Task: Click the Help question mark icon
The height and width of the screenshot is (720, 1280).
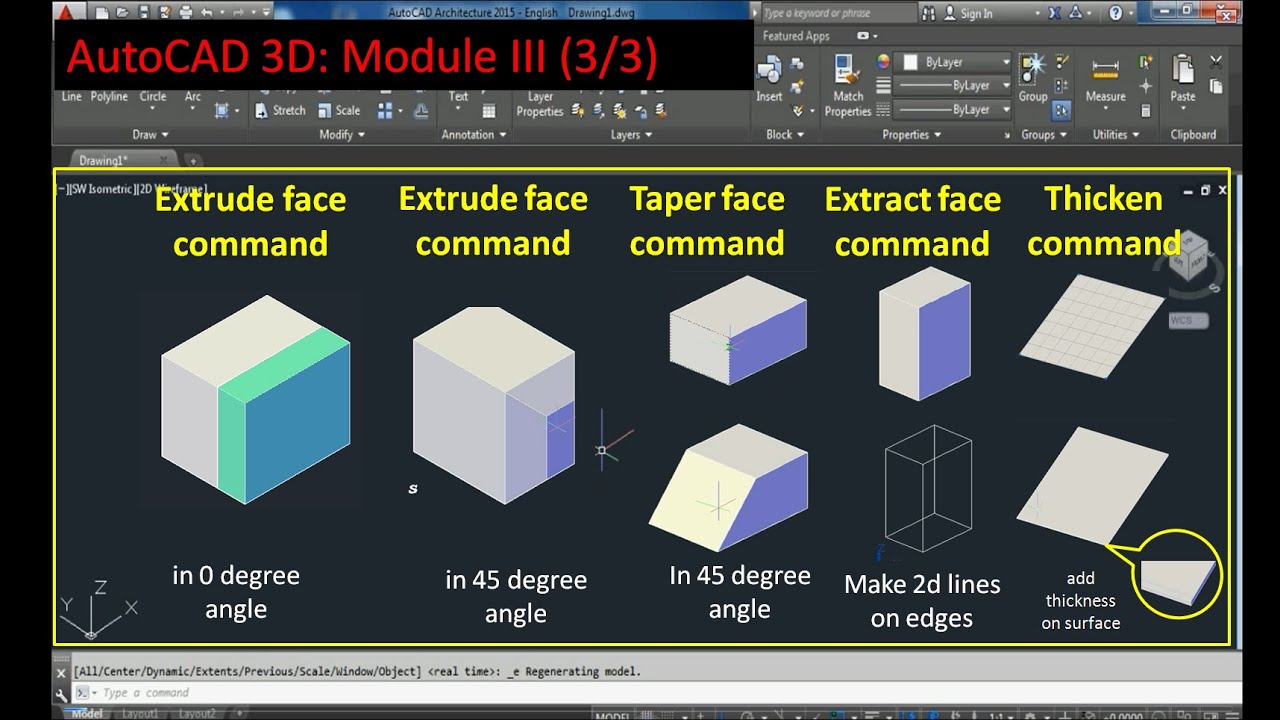Action: point(1116,13)
